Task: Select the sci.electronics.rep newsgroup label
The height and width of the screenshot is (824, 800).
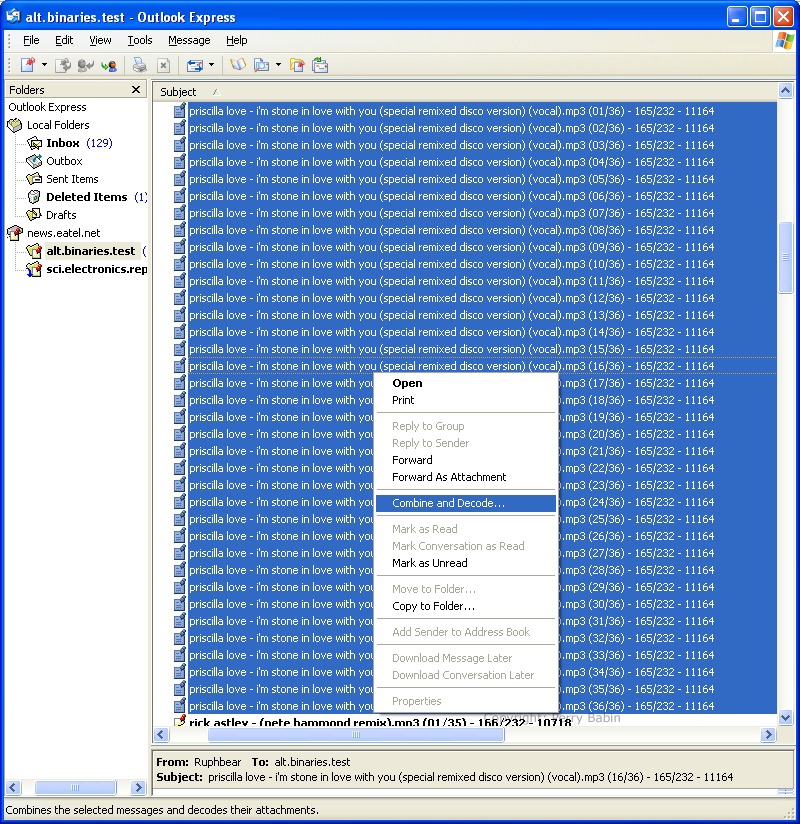Action: click(97, 269)
